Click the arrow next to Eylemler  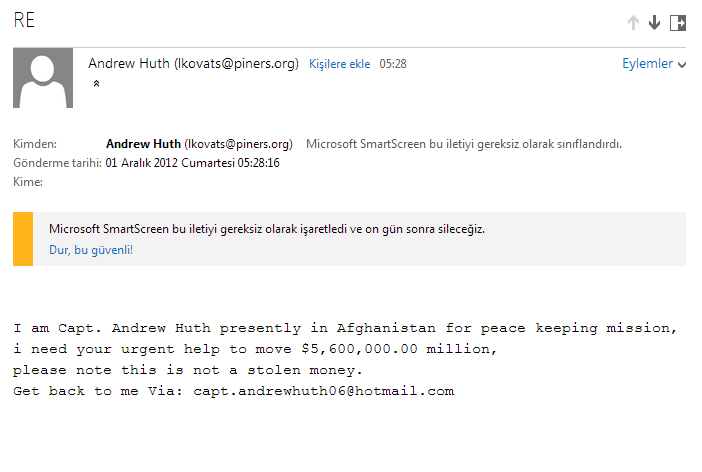coord(682,64)
